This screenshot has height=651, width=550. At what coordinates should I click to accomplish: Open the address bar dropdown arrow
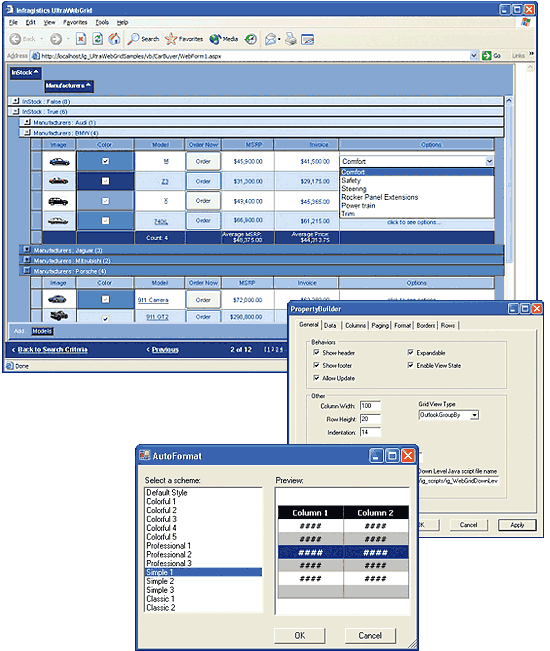[474, 55]
